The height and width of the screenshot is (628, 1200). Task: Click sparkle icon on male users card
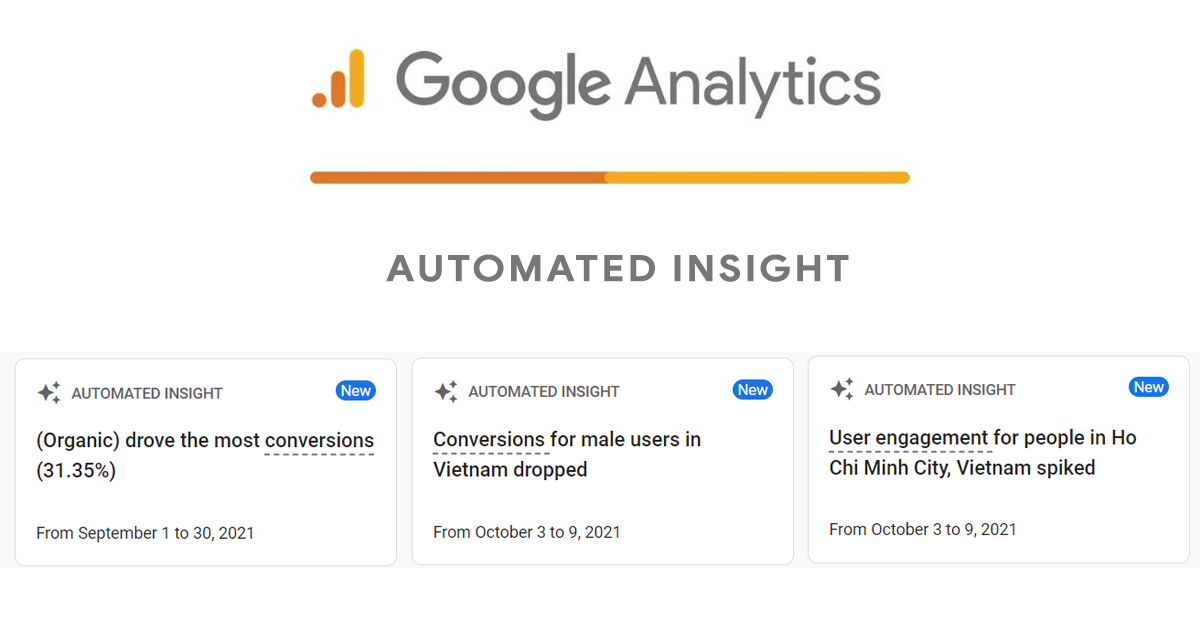[446, 392]
